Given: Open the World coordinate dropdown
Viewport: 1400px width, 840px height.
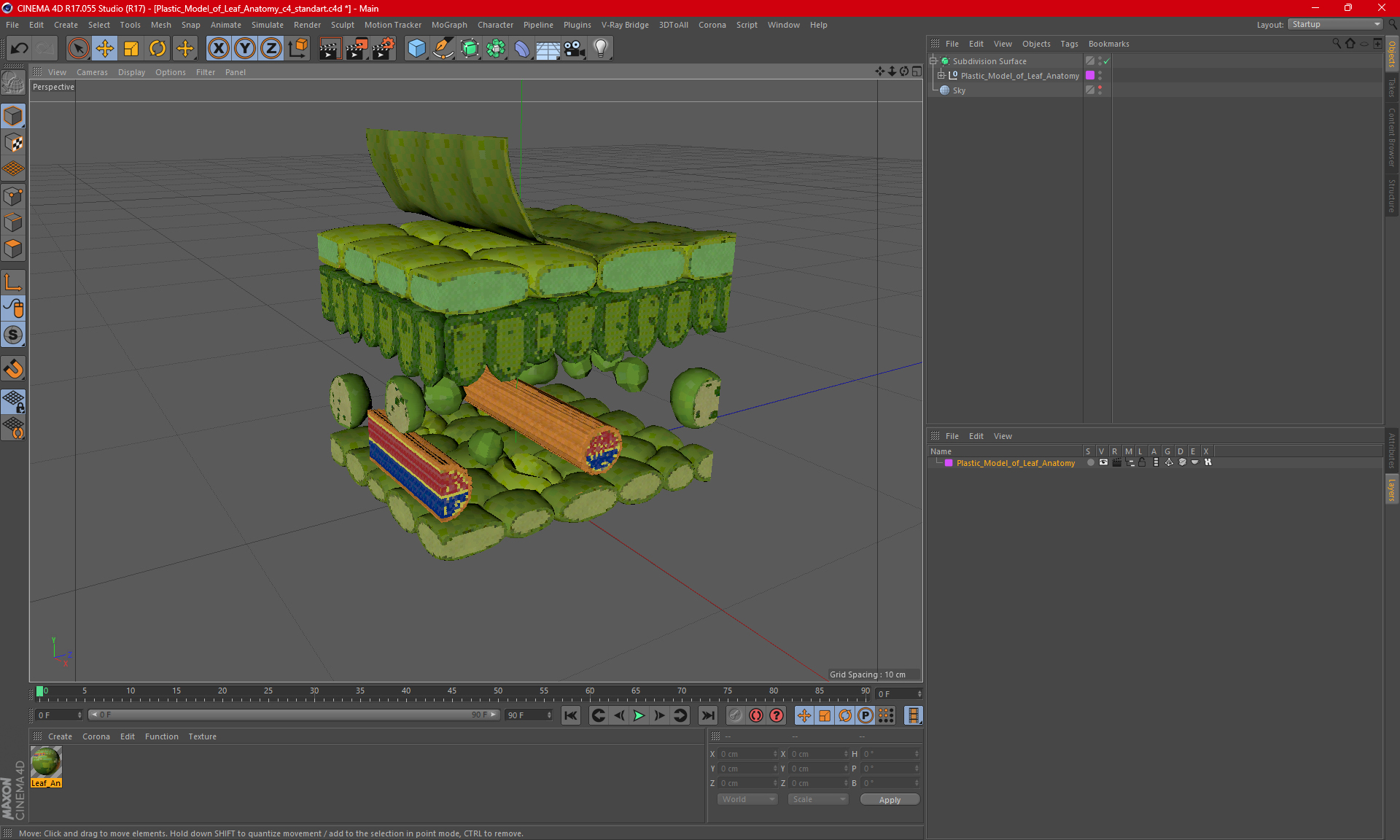Looking at the screenshot, I should [747, 799].
